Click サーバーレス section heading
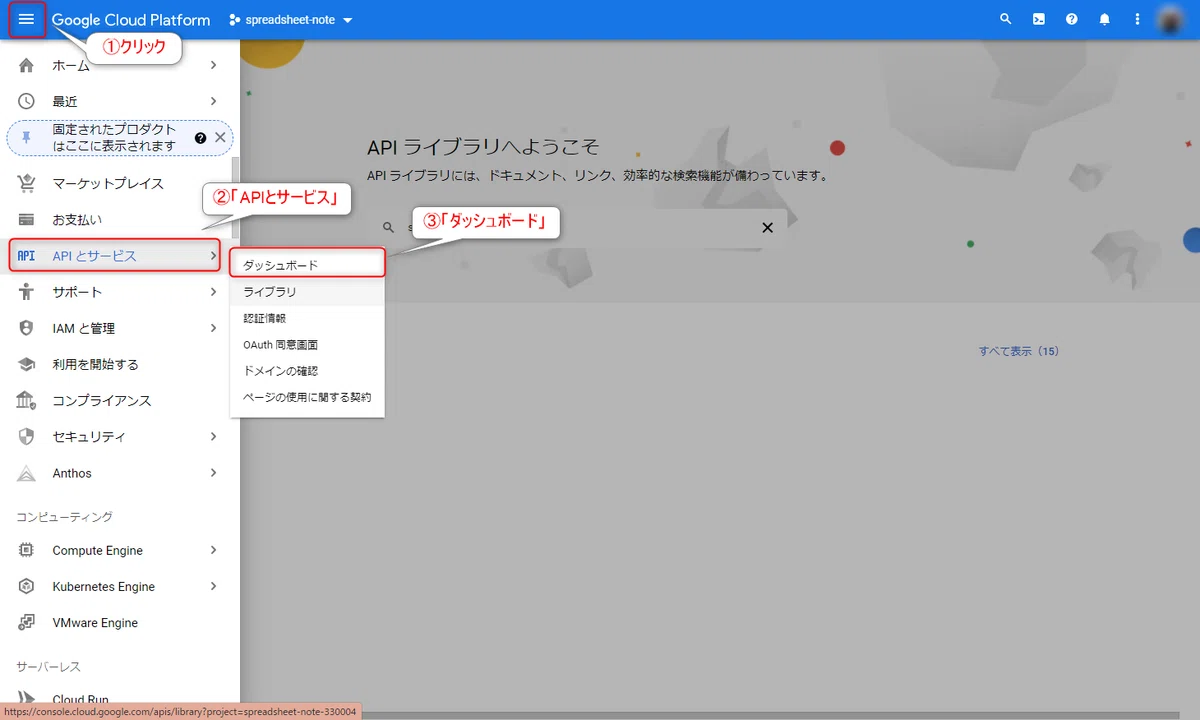 click(48, 666)
